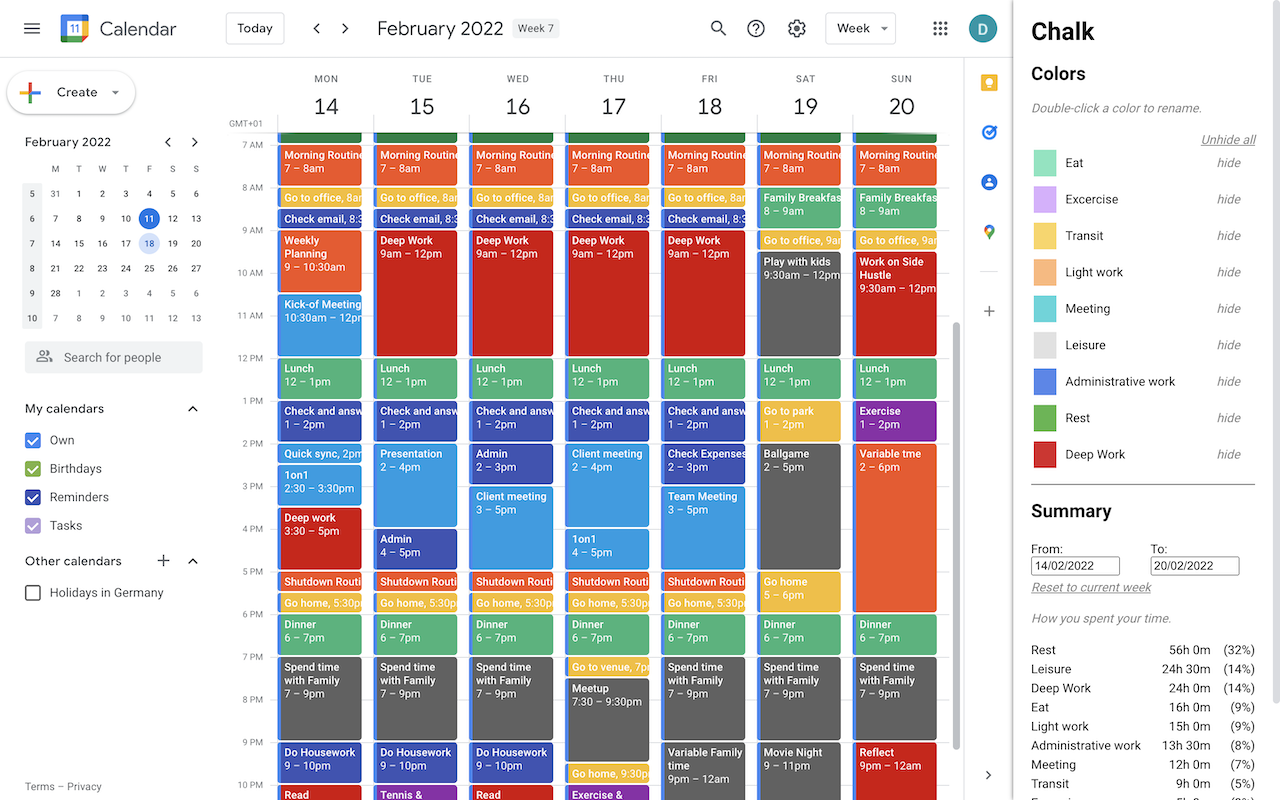Open Google Maps in side panel
Viewport: 1280px width, 800px height.
pyautogui.click(x=989, y=232)
